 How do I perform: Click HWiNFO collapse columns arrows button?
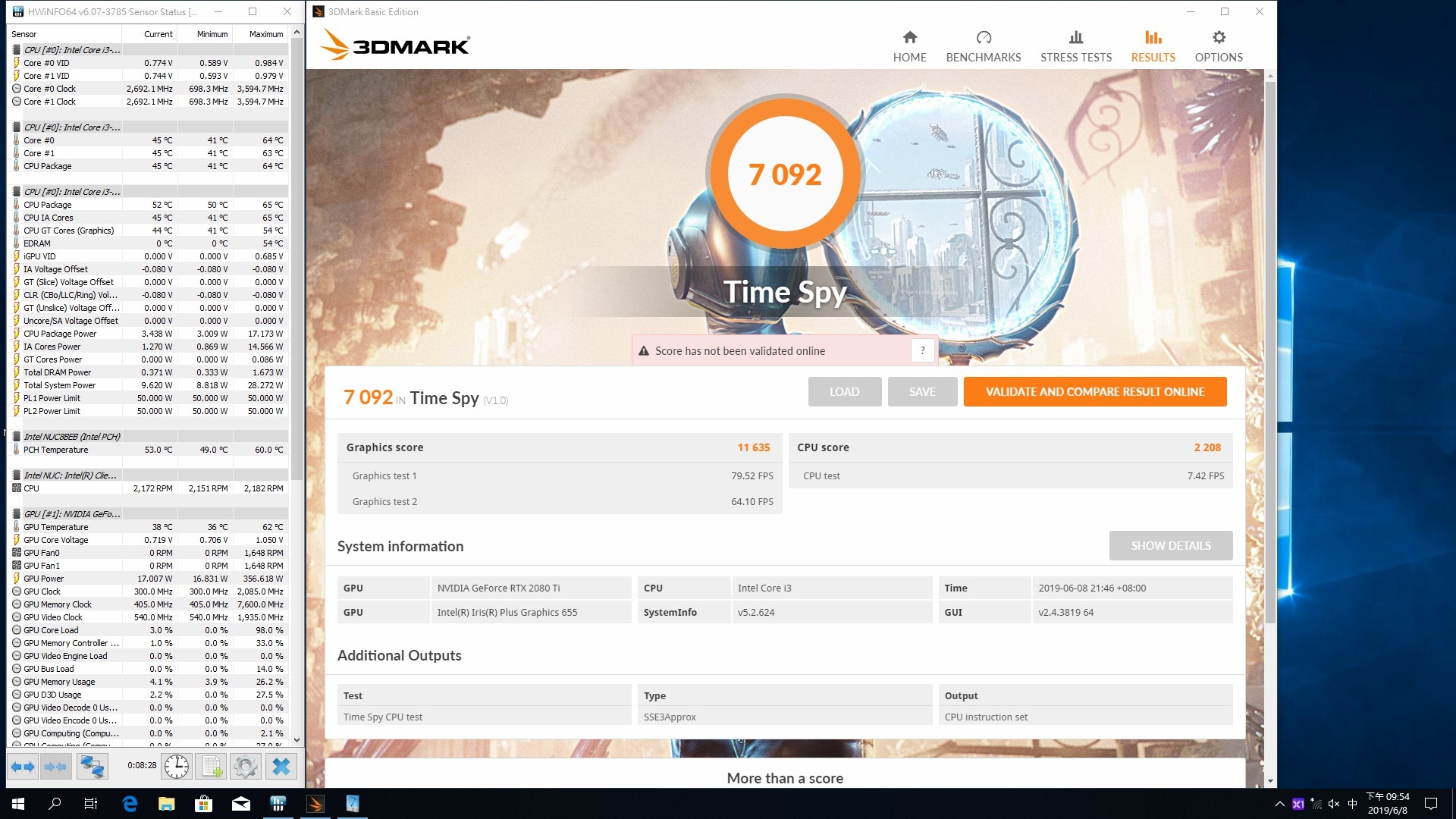tap(56, 767)
